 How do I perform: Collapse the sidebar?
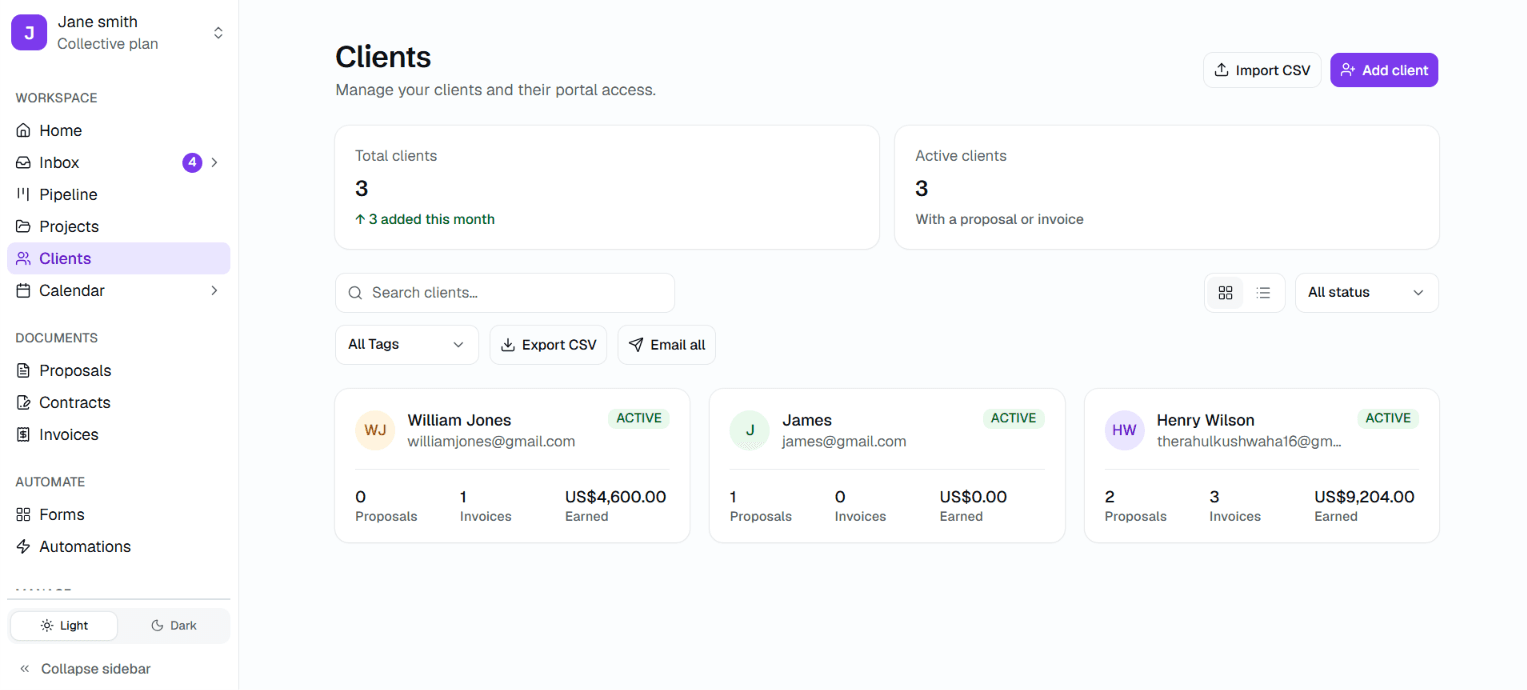point(86,668)
